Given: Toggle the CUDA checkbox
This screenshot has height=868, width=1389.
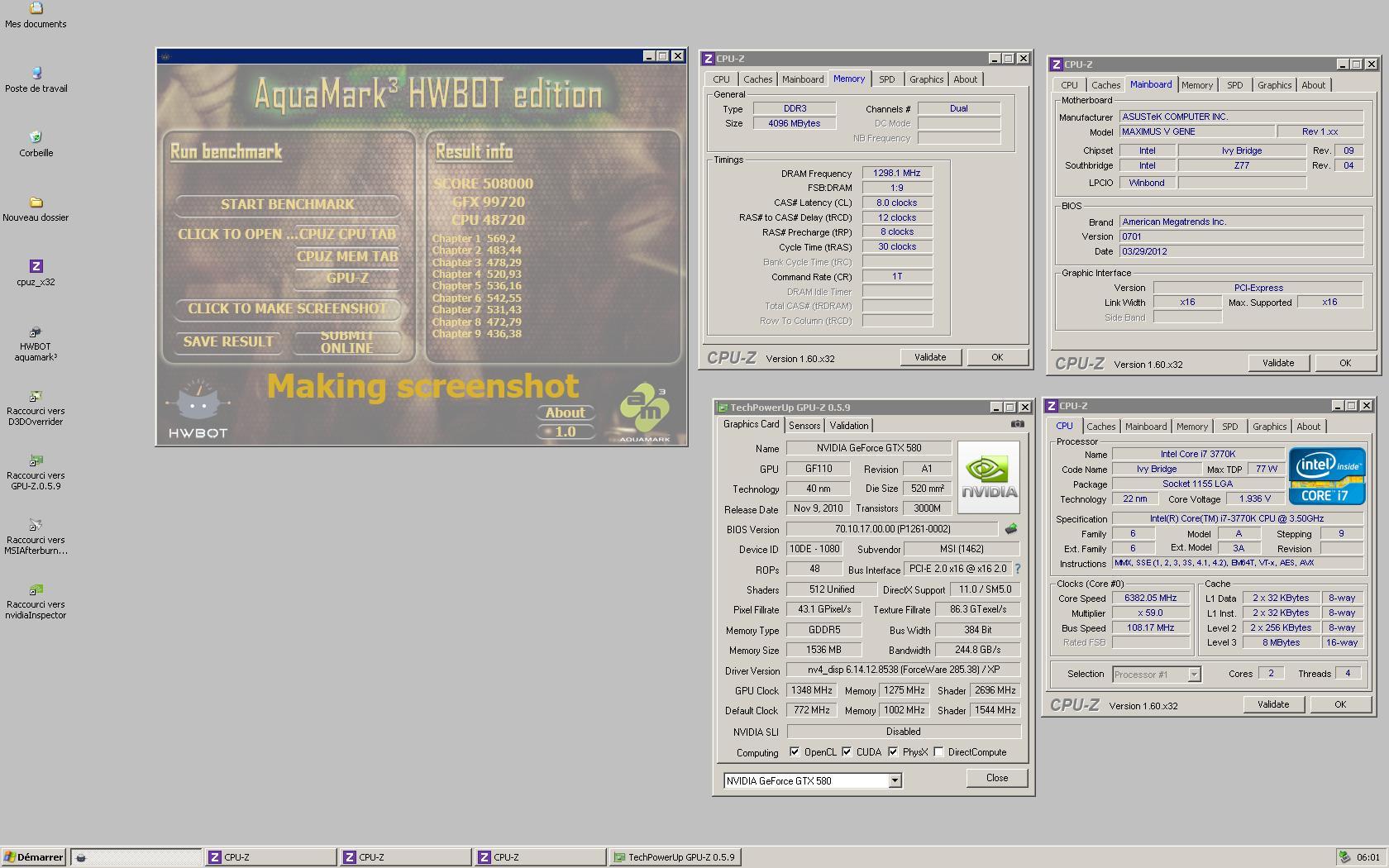Looking at the screenshot, I should pyautogui.click(x=847, y=752).
